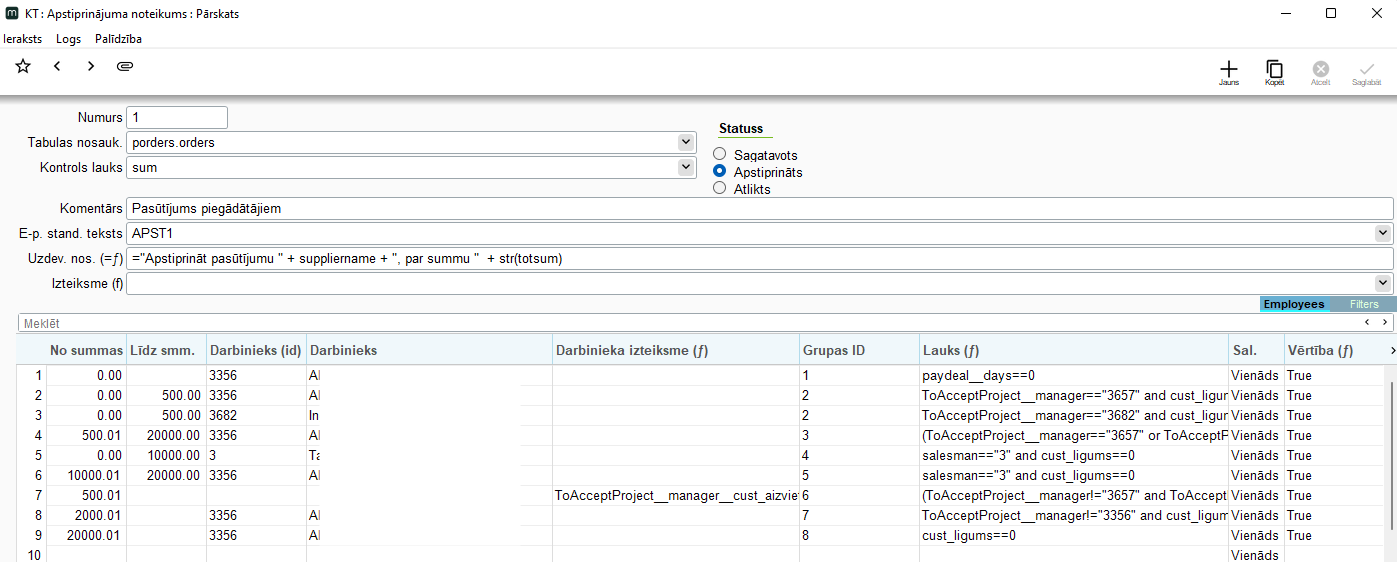Click Vērtība 'True' in row 1
Viewport: 1397px width, 562px height.
1336,376
